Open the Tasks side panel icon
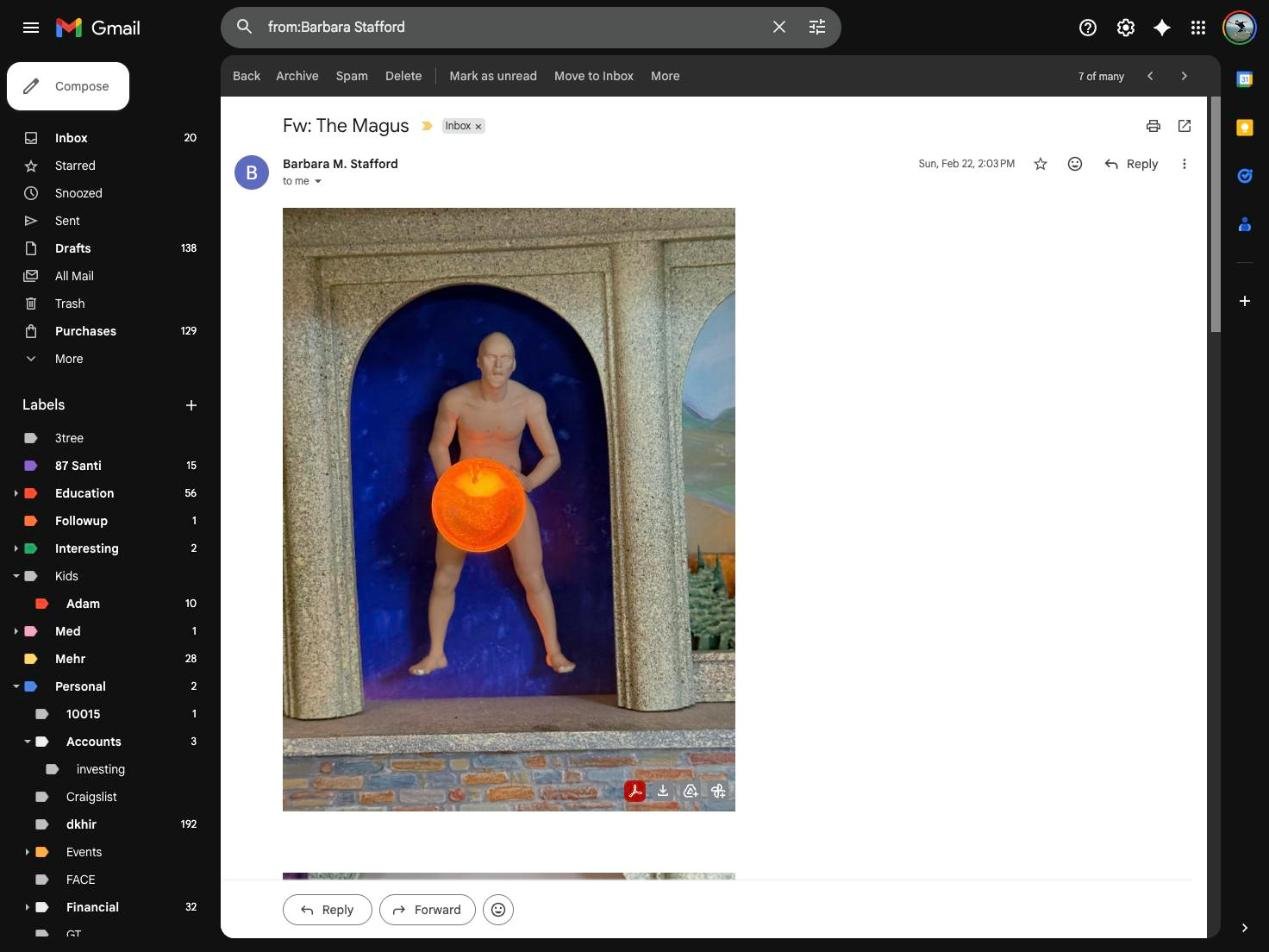Image resolution: width=1269 pixels, height=952 pixels. (x=1244, y=176)
